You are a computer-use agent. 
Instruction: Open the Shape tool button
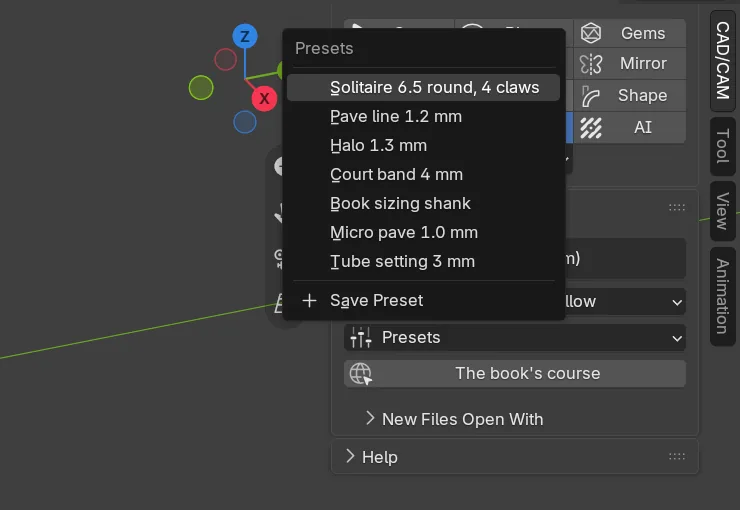(x=630, y=95)
